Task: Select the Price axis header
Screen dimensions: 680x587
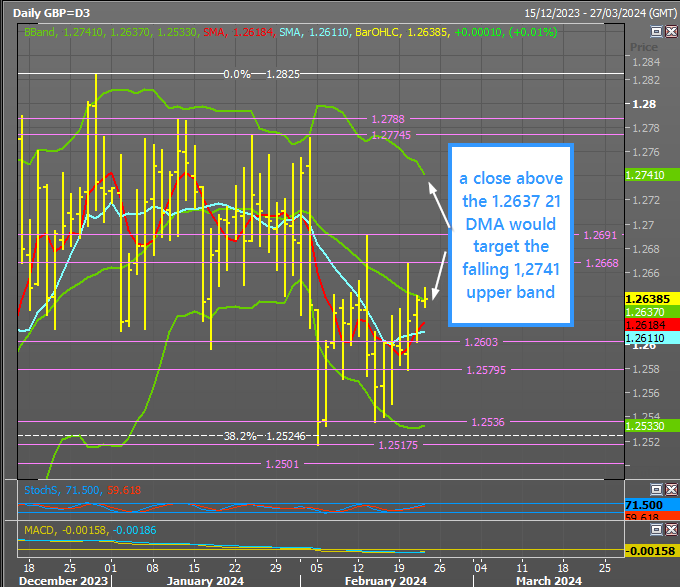Action: pos(644,47)
